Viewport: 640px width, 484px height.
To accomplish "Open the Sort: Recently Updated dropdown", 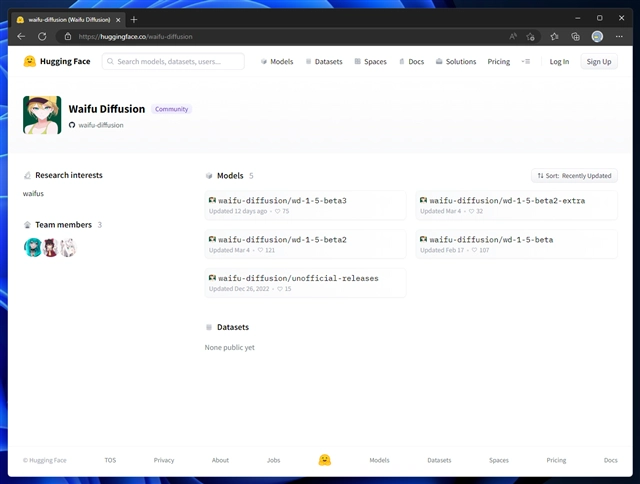I will (x=574, y=175).
